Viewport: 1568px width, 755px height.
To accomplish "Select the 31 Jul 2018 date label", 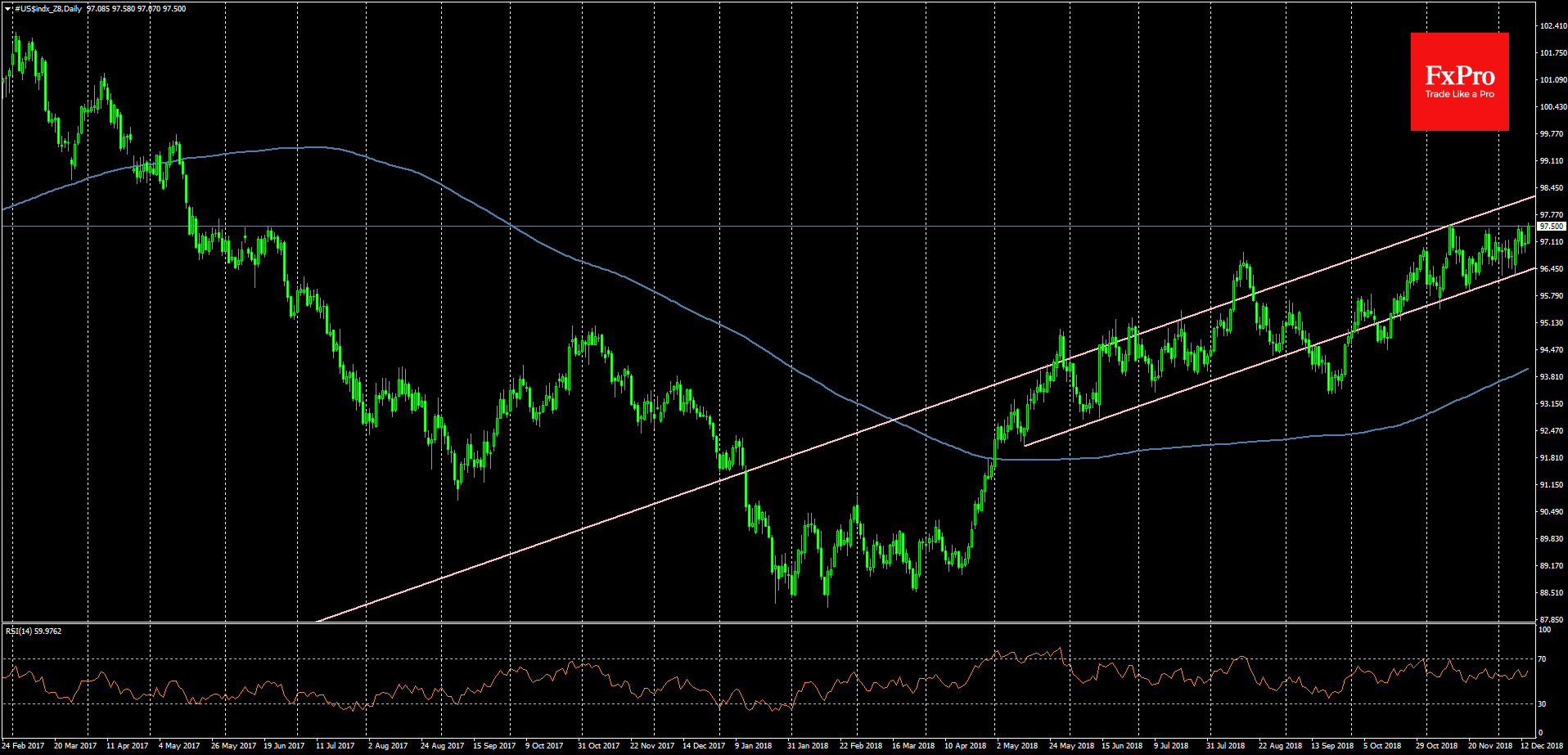I will coord(1225,745).
